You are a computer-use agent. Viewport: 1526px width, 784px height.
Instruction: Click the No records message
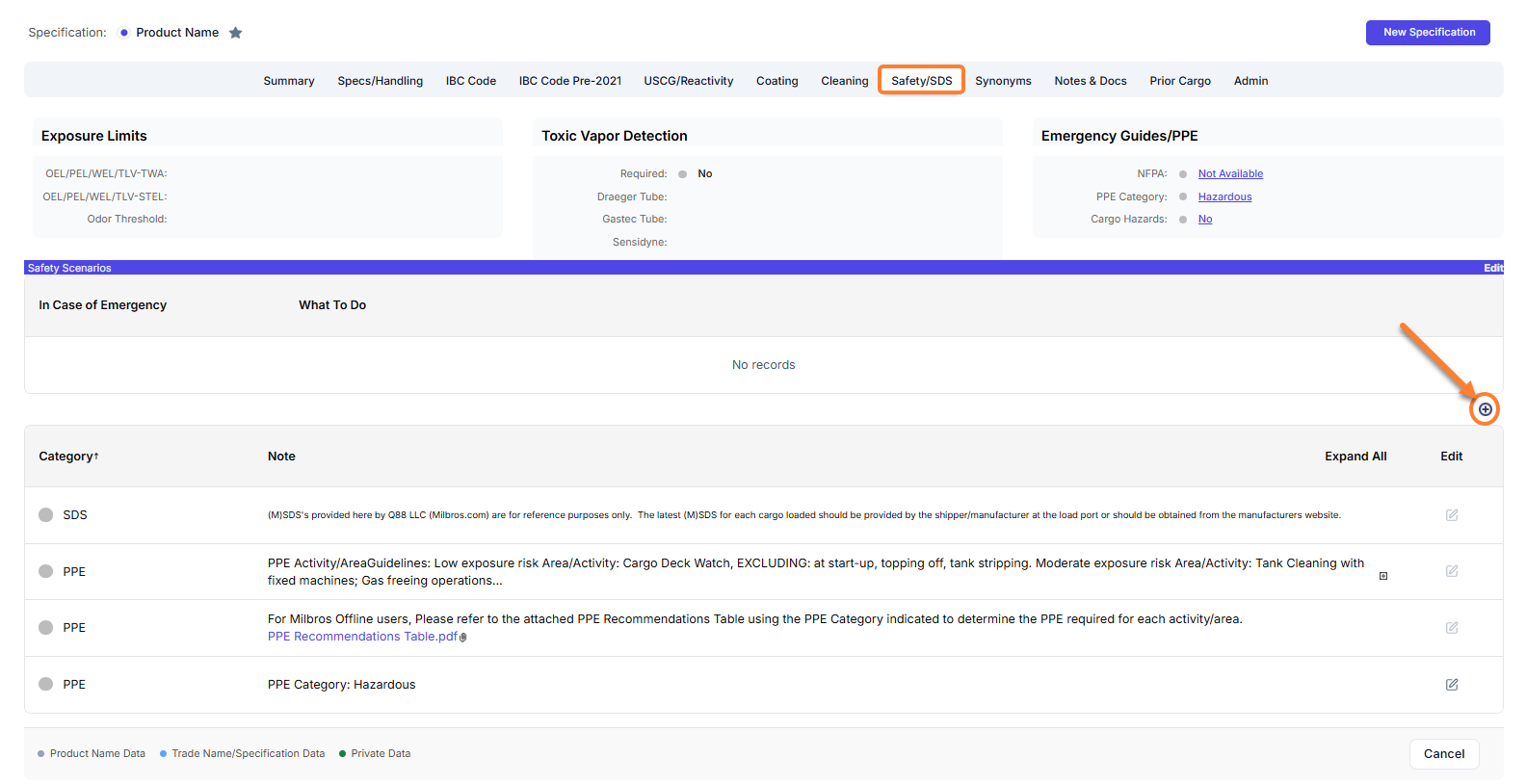(x=763, y=365)
